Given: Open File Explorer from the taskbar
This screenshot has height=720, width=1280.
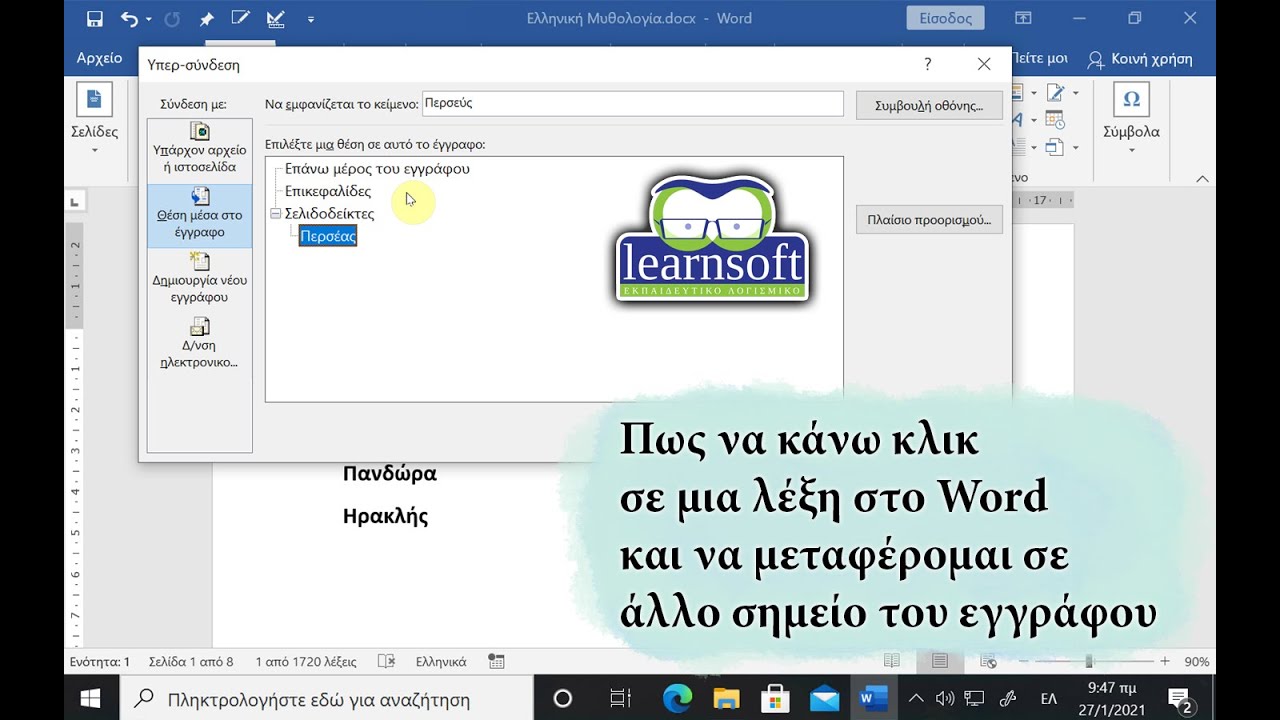Looking at the screenshot, I should pyautogui.click(x=726, y=698).
